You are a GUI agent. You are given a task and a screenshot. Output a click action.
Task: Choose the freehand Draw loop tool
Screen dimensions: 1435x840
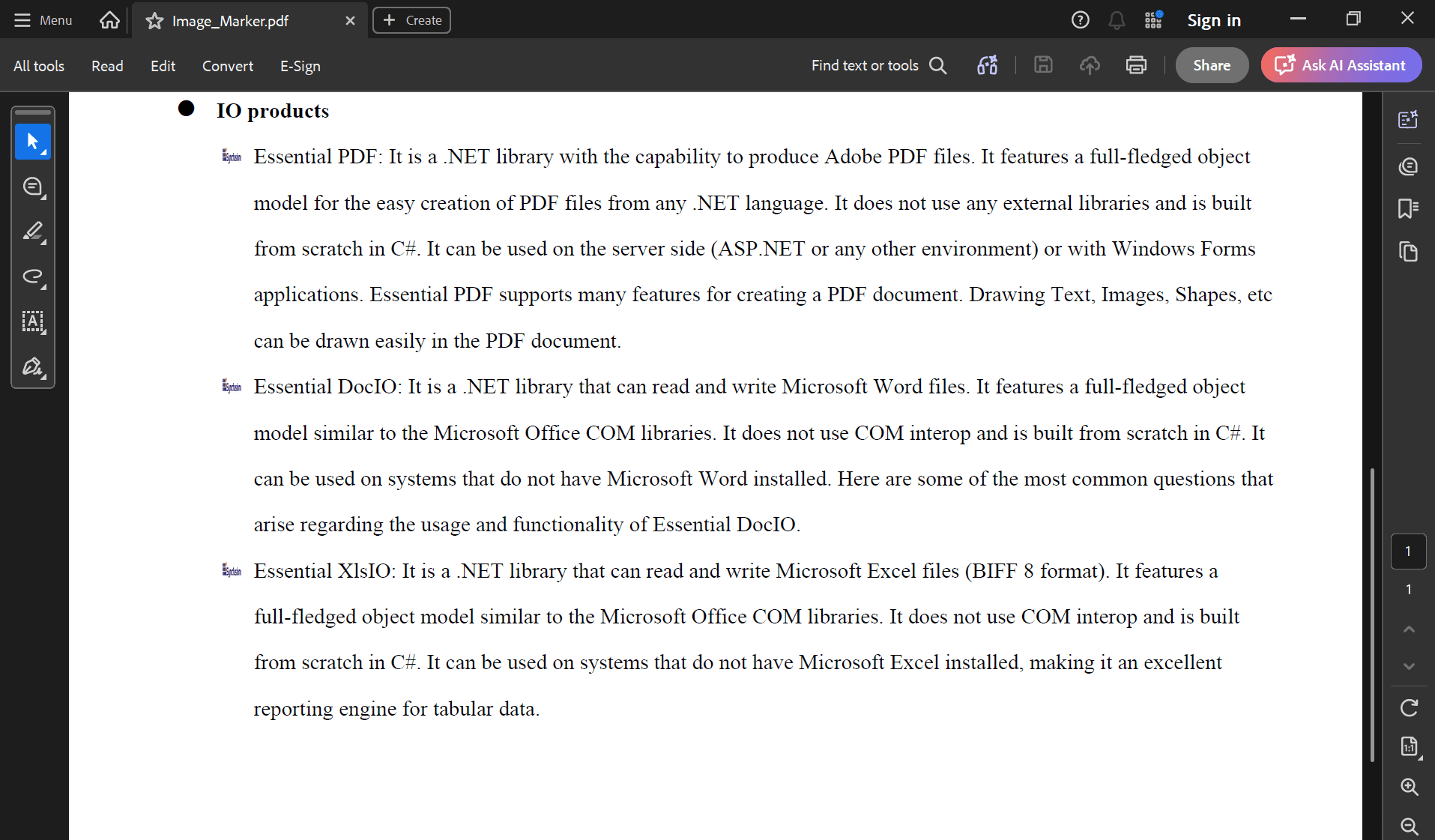33,277
